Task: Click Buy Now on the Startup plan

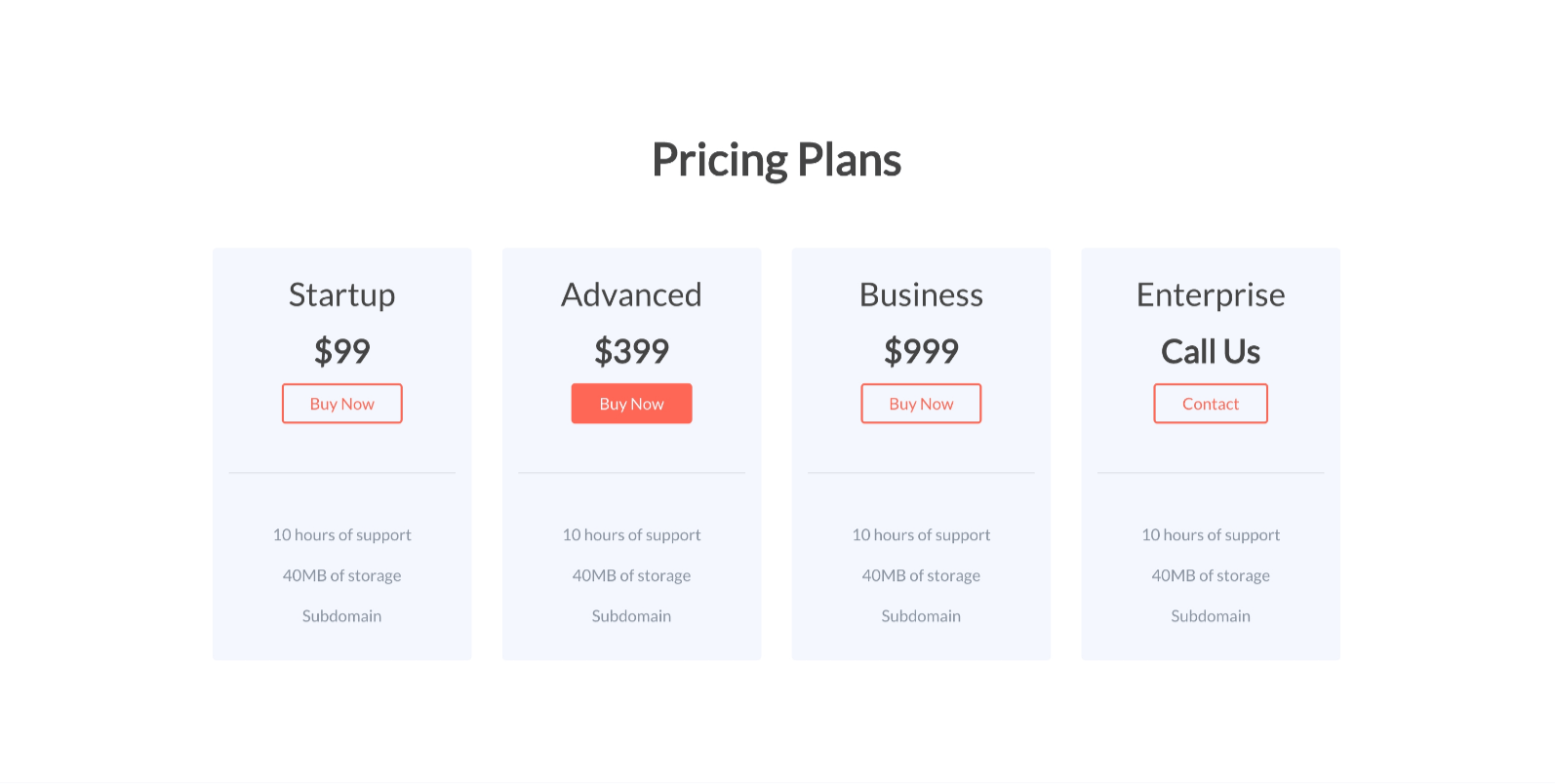Action: point(341,403)
